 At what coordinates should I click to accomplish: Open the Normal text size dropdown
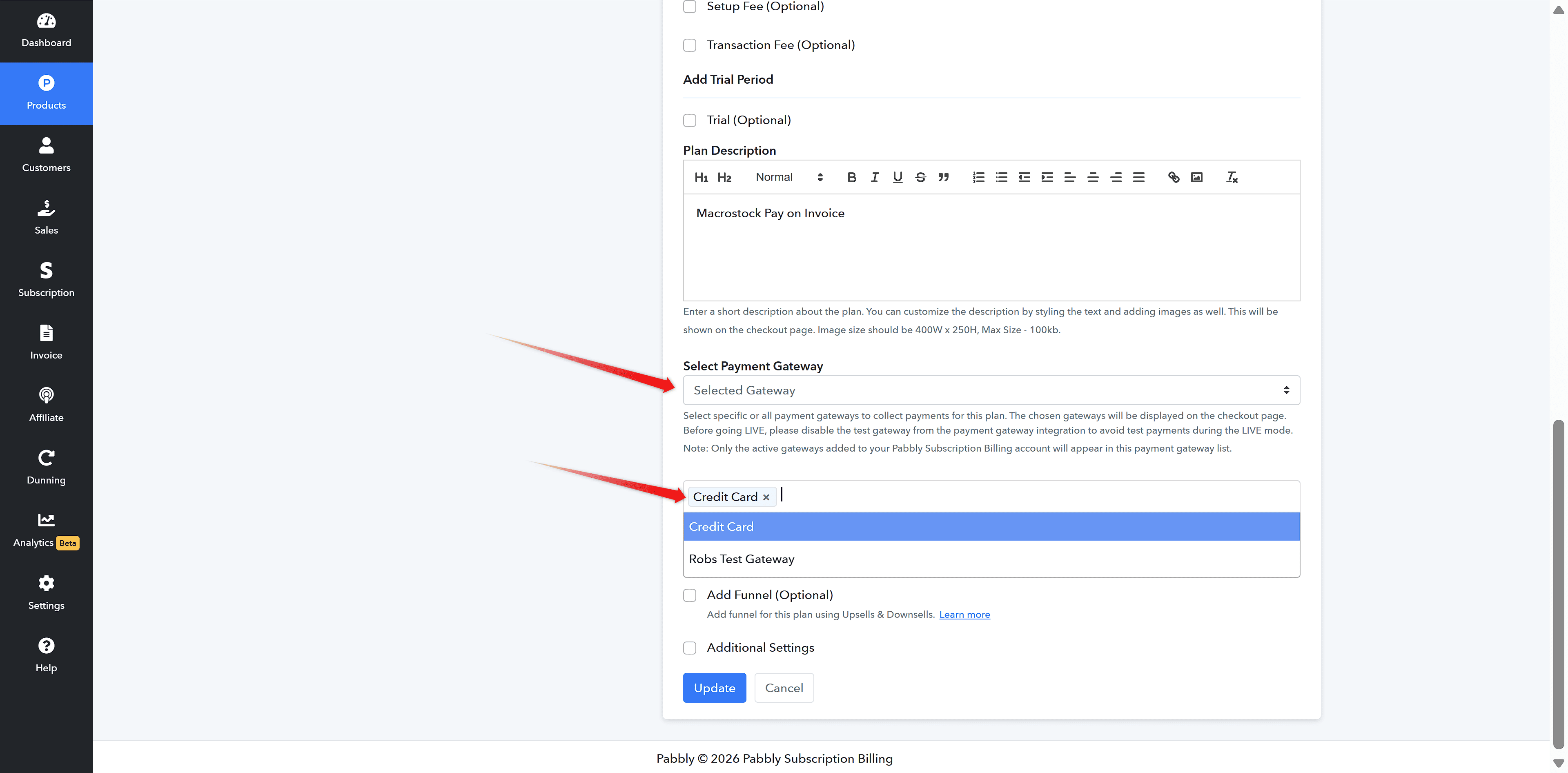click(789, 177)
